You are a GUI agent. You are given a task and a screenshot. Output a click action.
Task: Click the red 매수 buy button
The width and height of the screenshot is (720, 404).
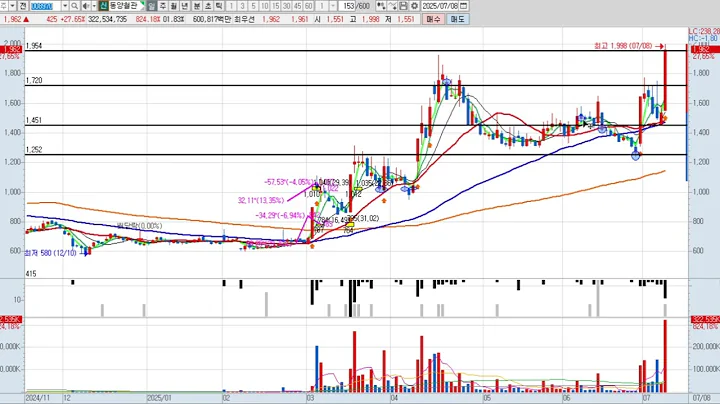(x=433, y=19)
